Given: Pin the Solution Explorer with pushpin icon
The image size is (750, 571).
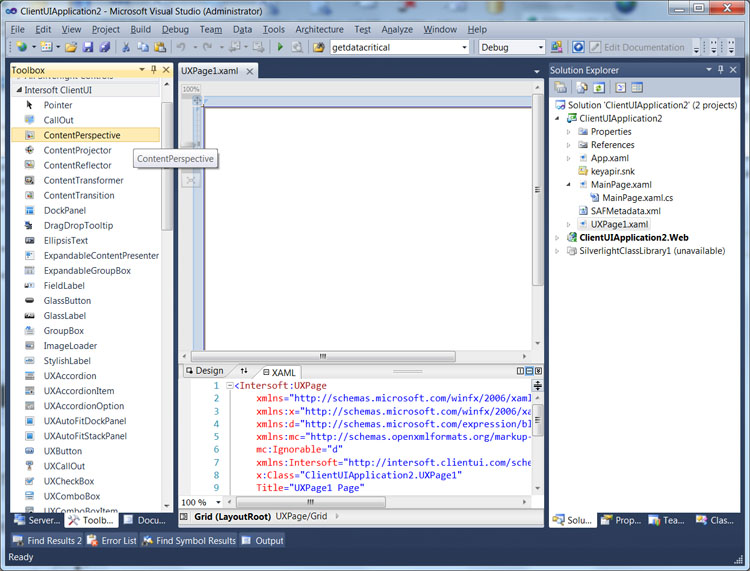Looking at the screenshot, I should [721, 70].
